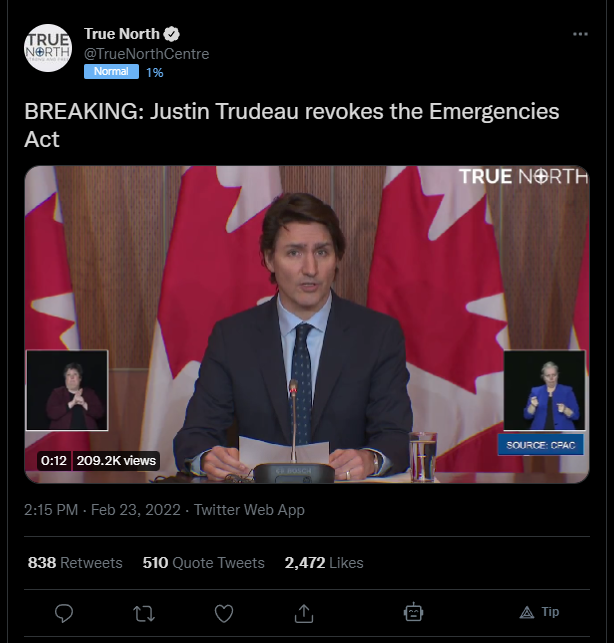
Task: Like the tweet with heart icon
Action: [224, 613]
